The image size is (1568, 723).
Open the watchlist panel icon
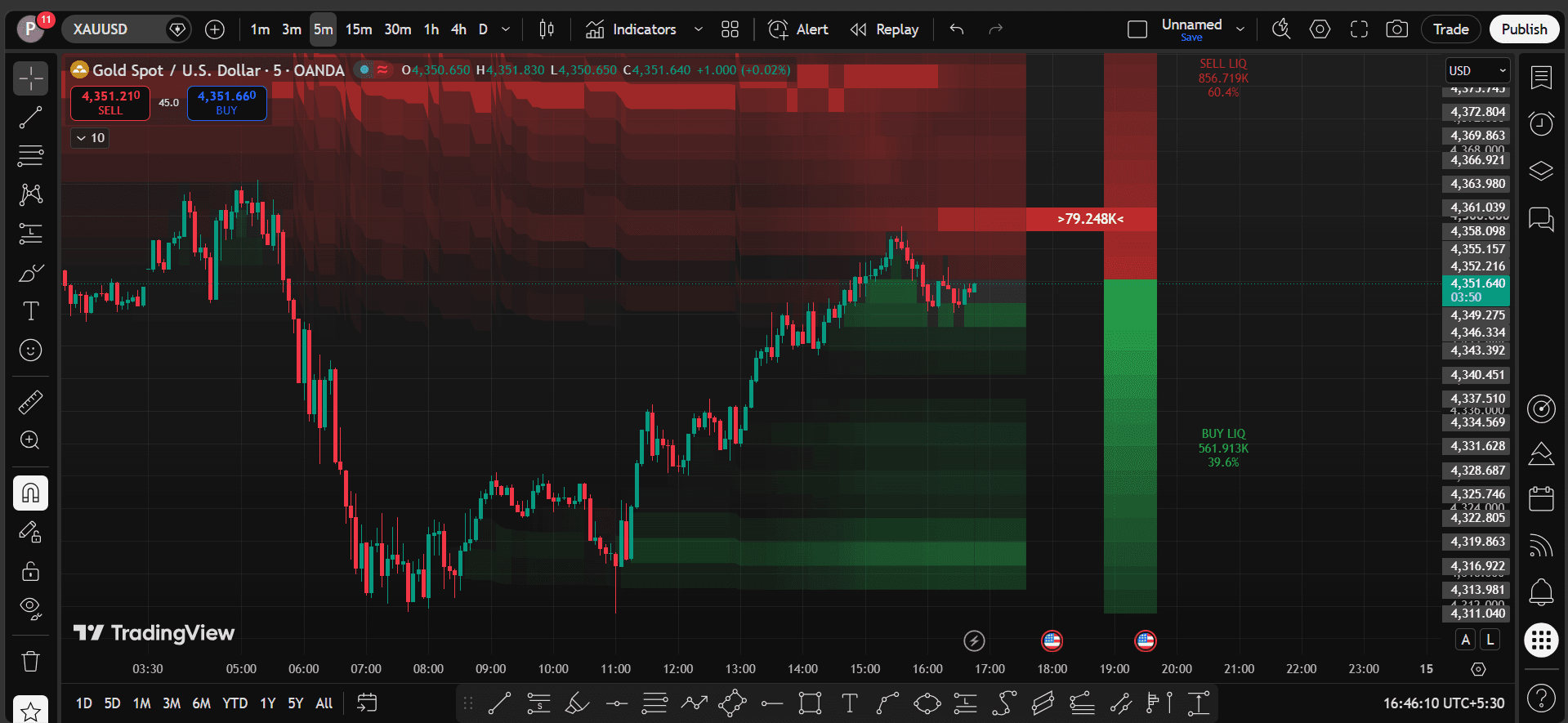point(1541,78)
